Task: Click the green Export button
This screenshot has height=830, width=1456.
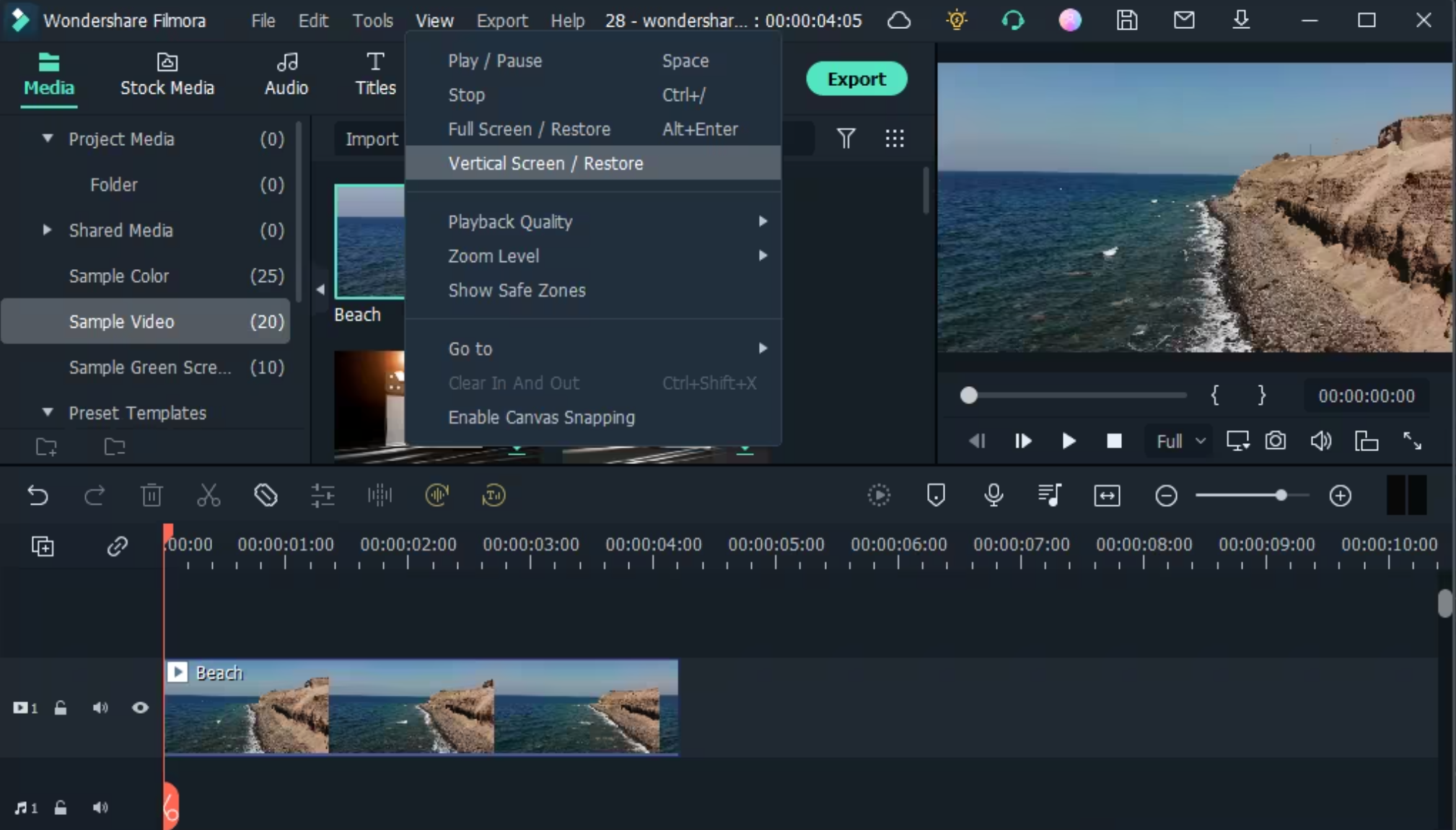Action: [x=856, y=79]
